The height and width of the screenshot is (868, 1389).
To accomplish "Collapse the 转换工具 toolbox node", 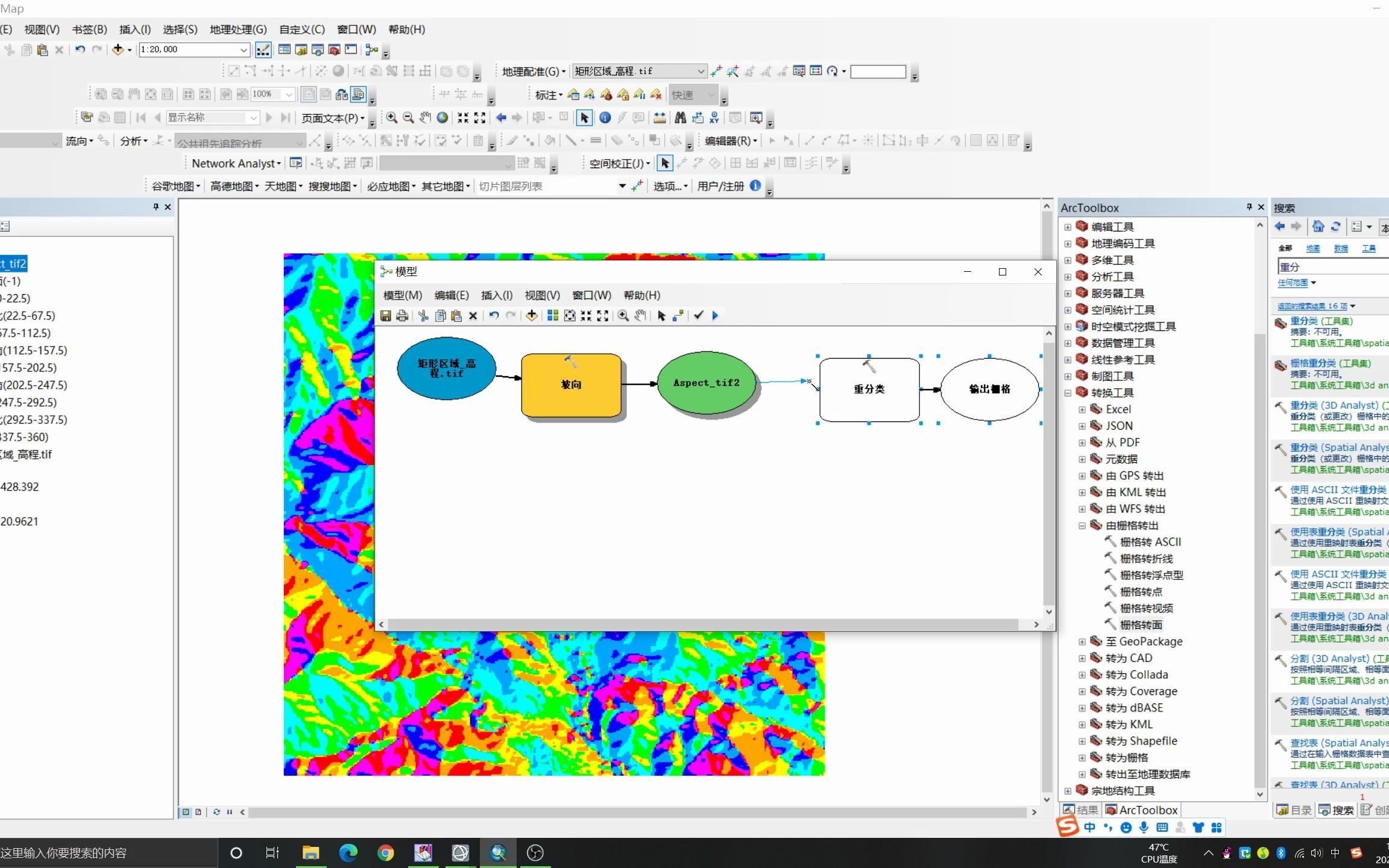I will (x=1068, y=392).
